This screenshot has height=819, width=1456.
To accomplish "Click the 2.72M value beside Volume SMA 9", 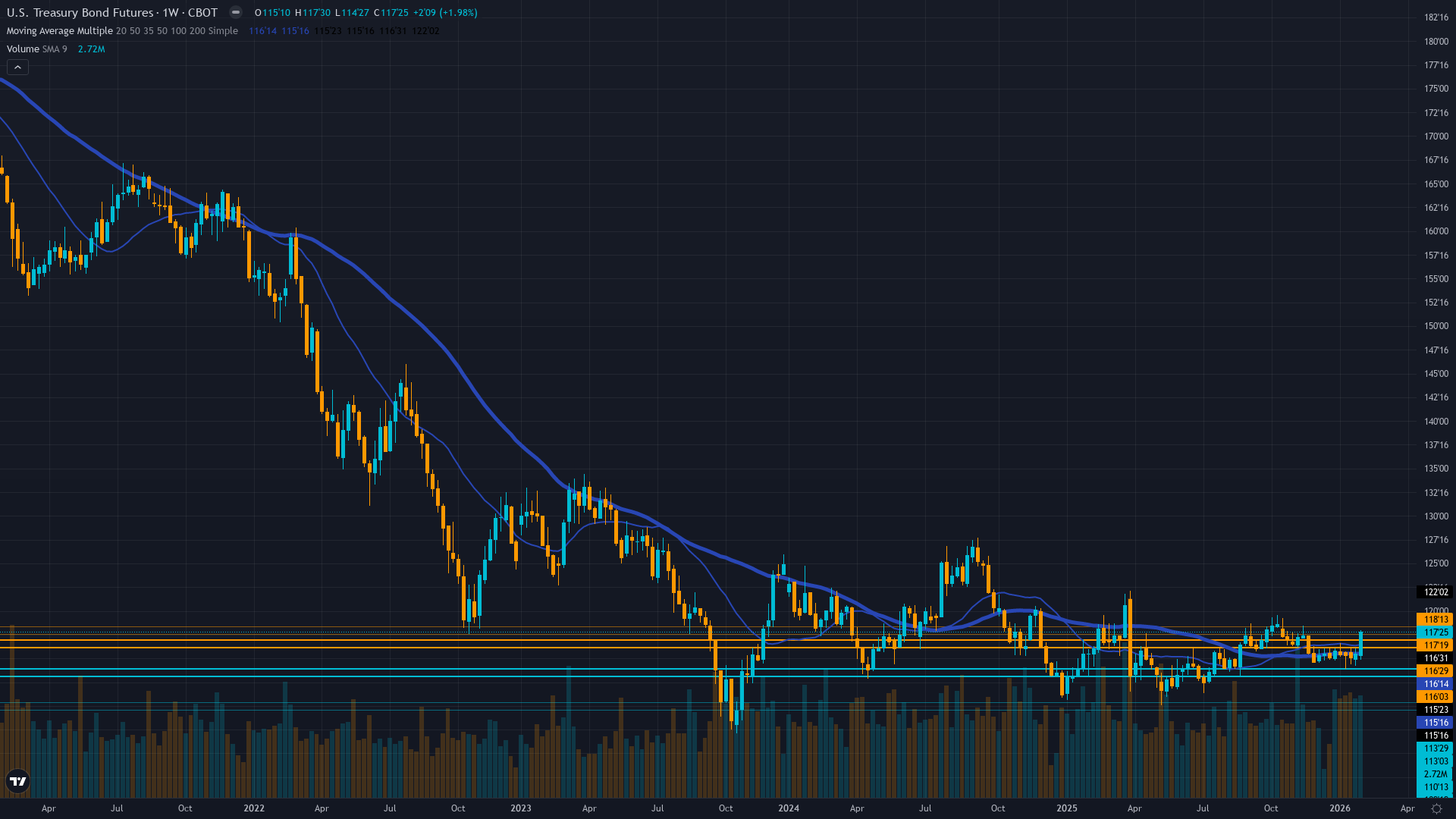I will click(92, 49).
